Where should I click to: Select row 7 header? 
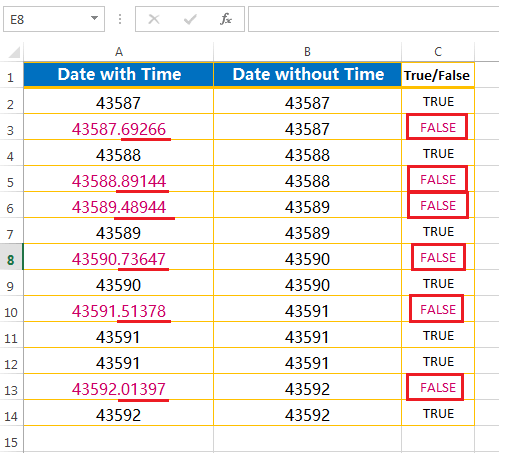[11, 231]
